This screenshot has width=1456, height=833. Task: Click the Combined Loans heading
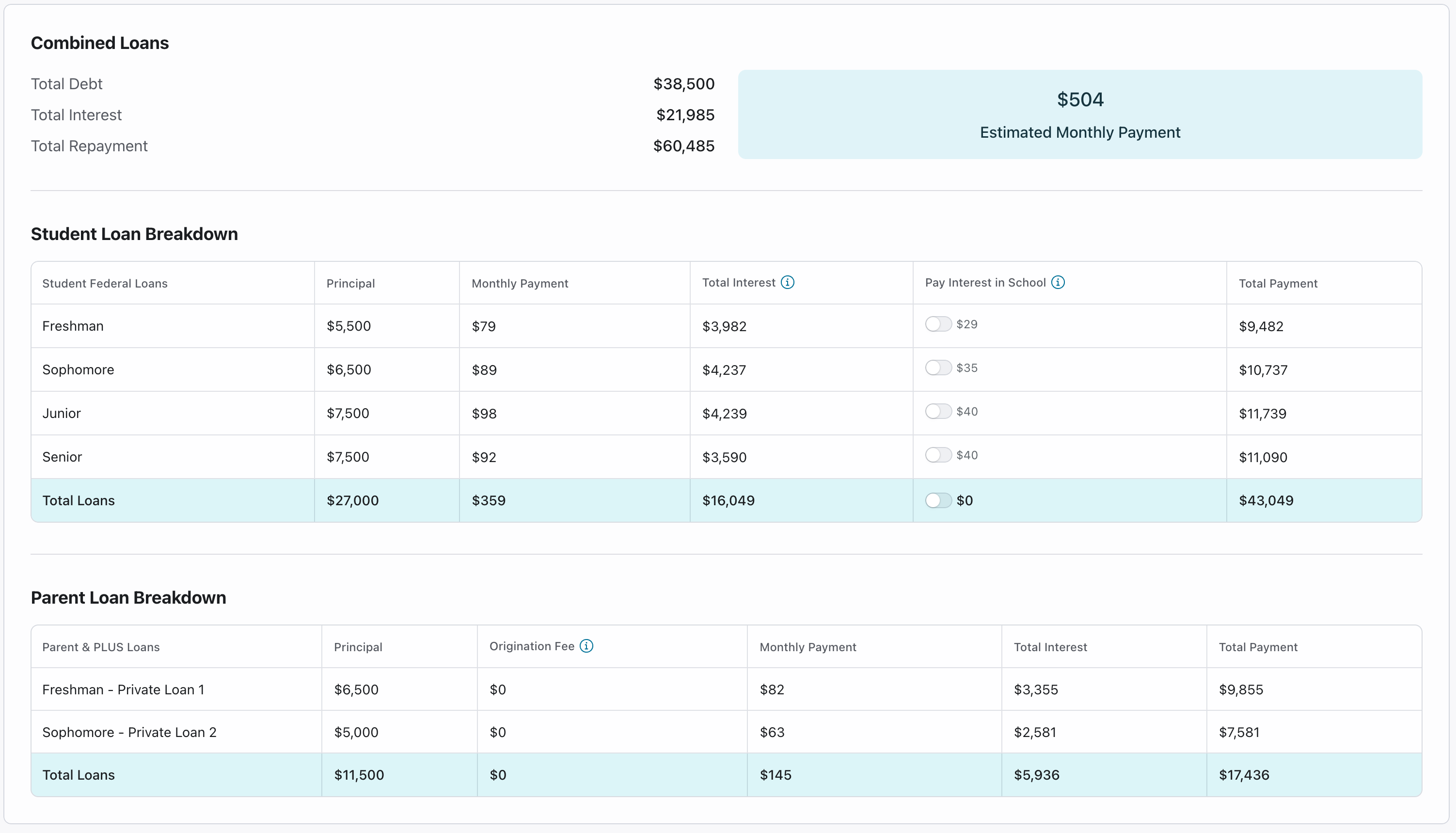pos(100,43)
